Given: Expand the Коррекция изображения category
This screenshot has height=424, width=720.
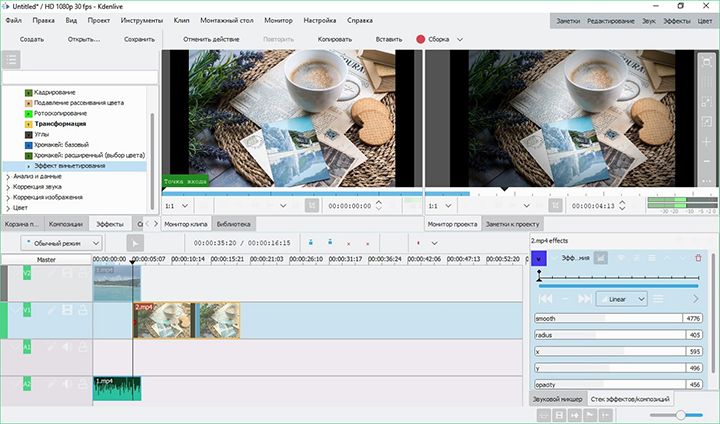Looking at the screenshot, I should tap(8, 198).
